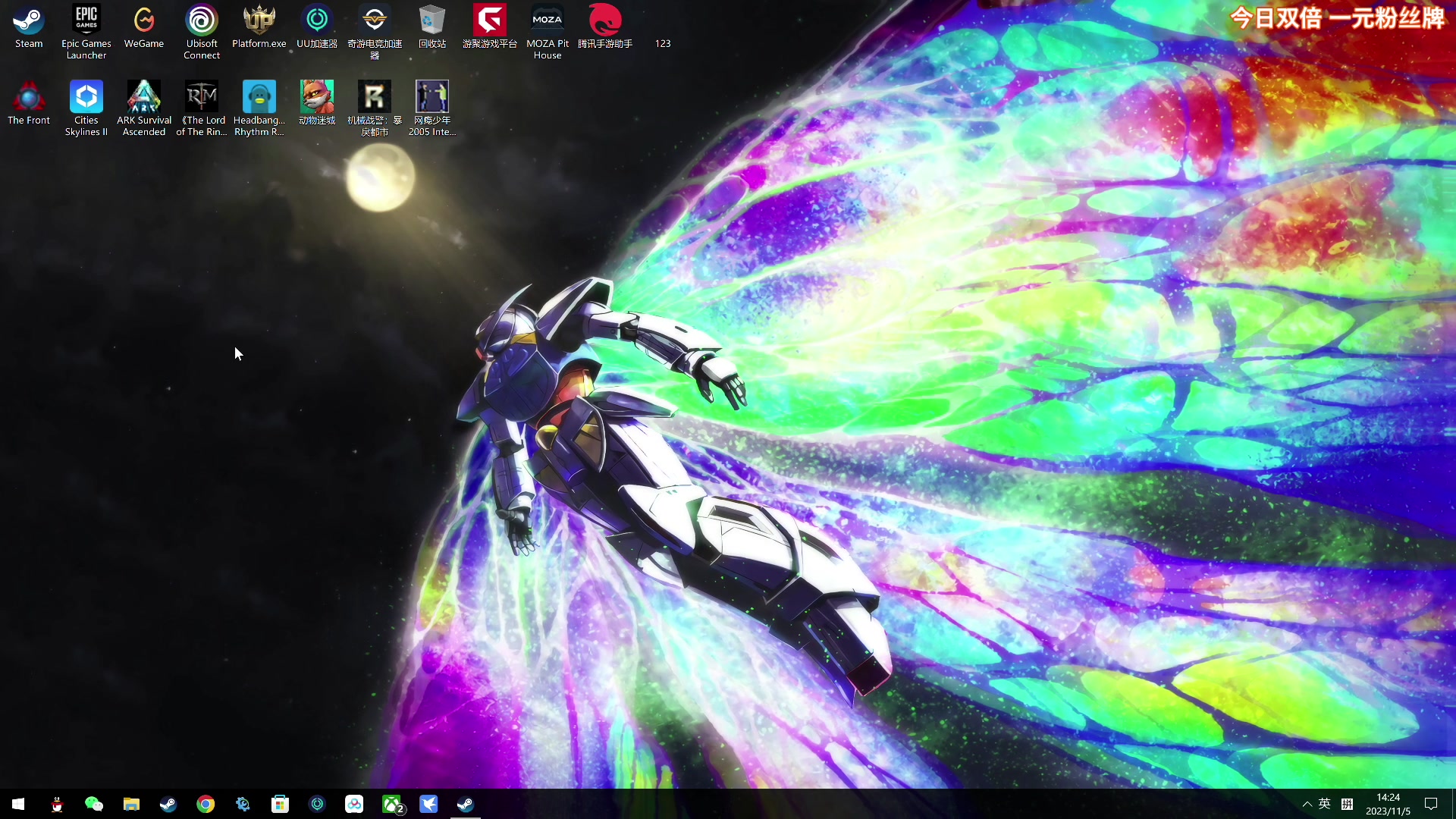Screen dimensions: 1456x819
Task: Open Baidu Netdisk icon in taskbar
Action: pyautogui.click(x=354, y=804)
